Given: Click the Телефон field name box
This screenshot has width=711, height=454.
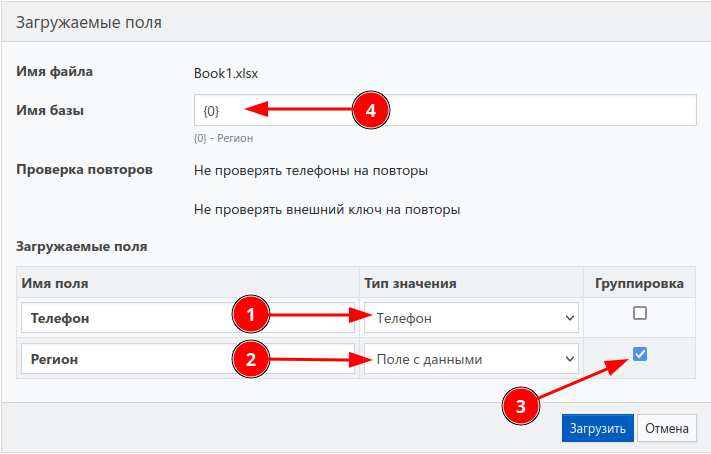Looking at the screenshot, I should pos(125,318).
